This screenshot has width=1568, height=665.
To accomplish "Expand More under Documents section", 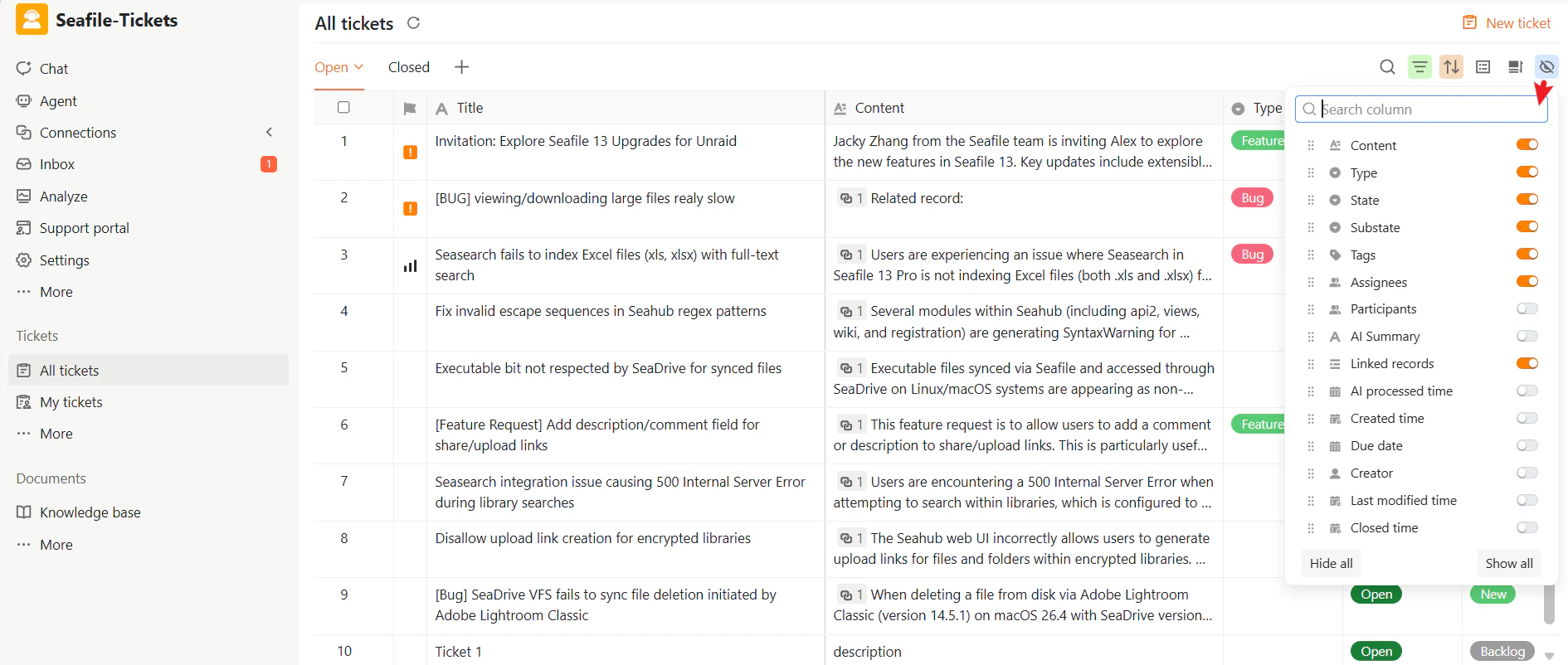I will pos(56,545).
